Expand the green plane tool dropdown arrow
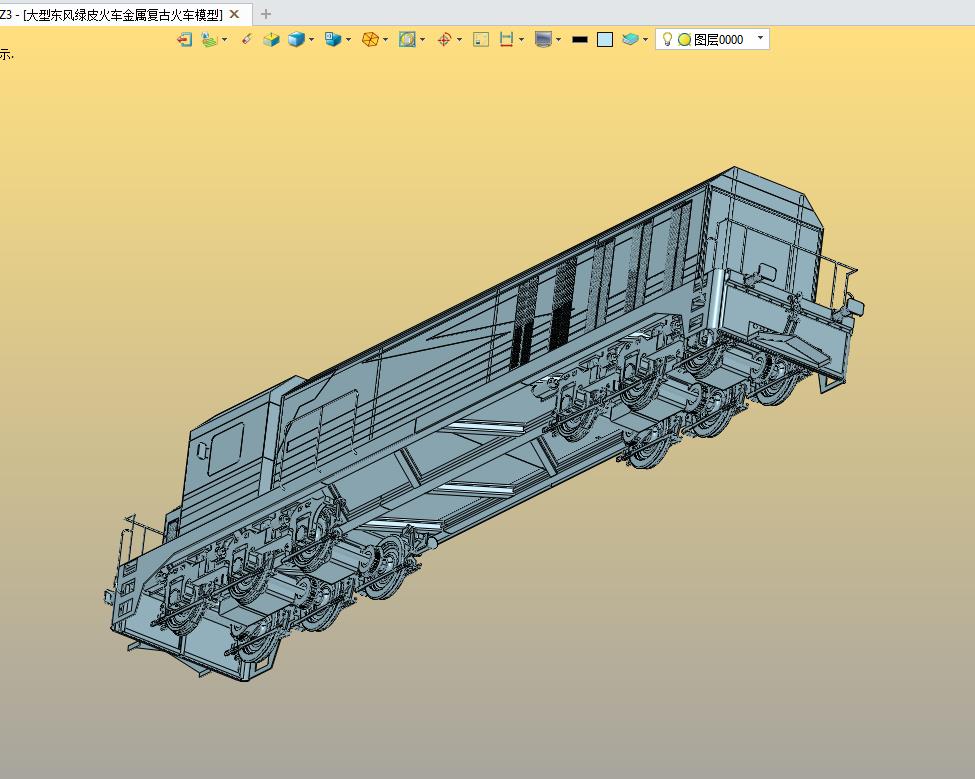The image size is (975, 779). 224,40
